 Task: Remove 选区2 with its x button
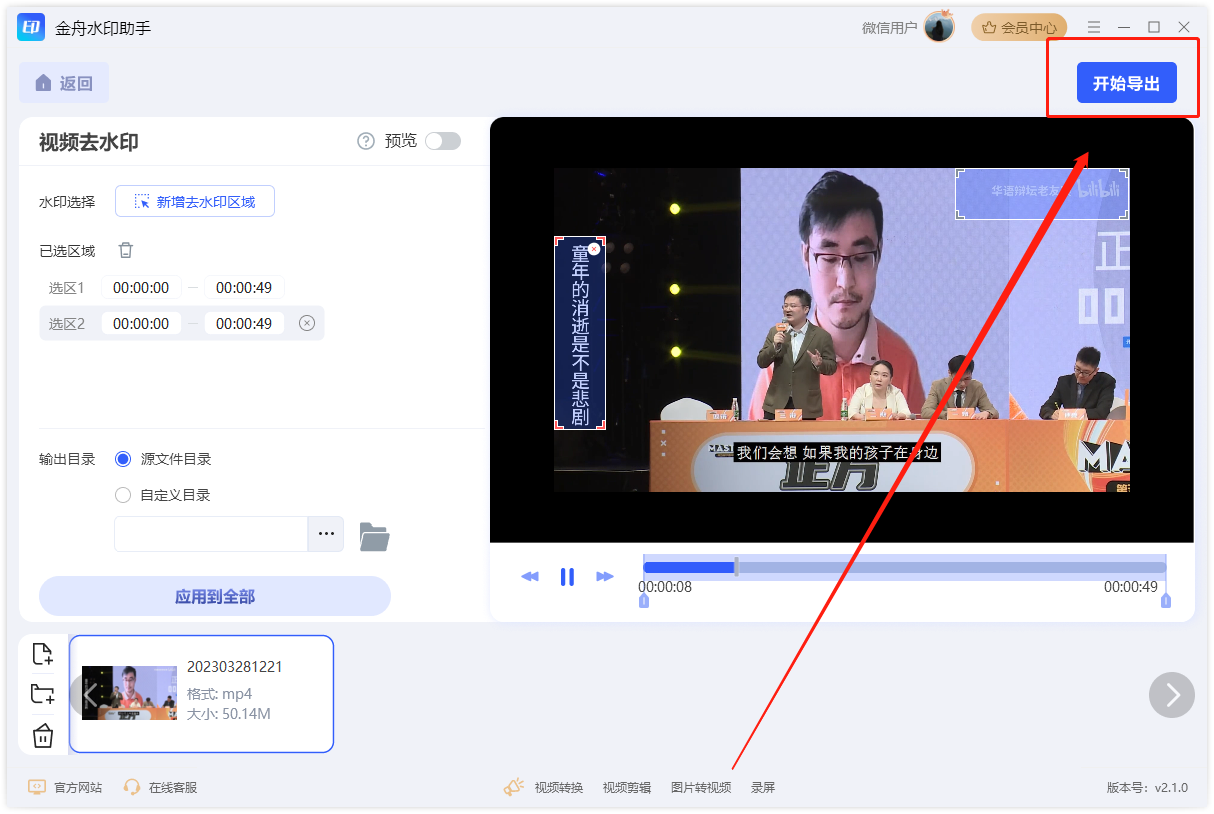(306, 323)
